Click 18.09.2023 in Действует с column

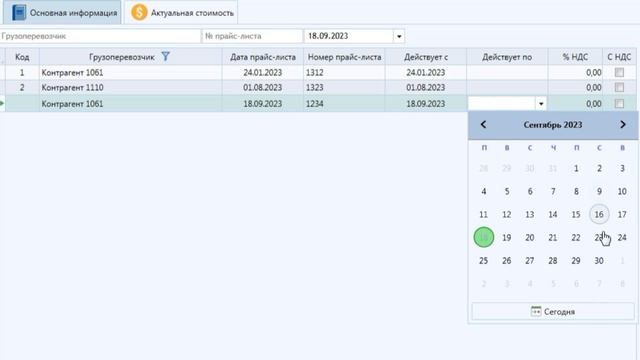click(x=426, y=104)
